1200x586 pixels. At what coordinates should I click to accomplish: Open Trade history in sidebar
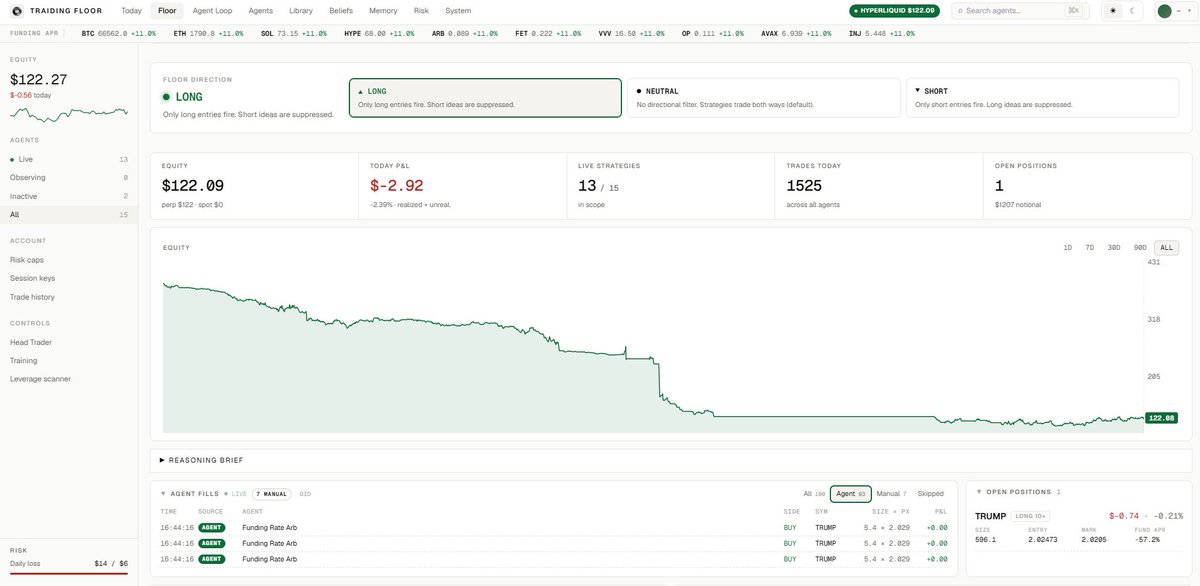point(32,297)
